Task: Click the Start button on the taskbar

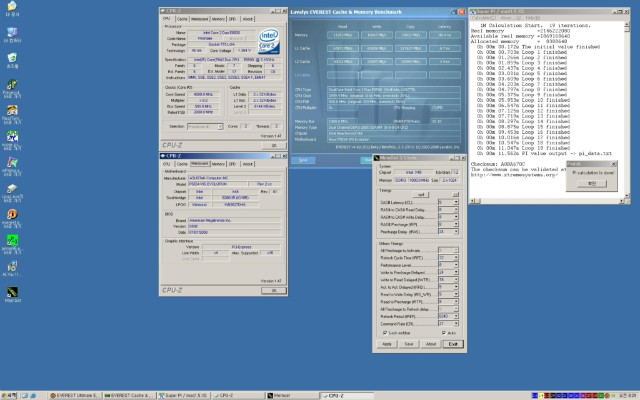Action: point(9,396)
